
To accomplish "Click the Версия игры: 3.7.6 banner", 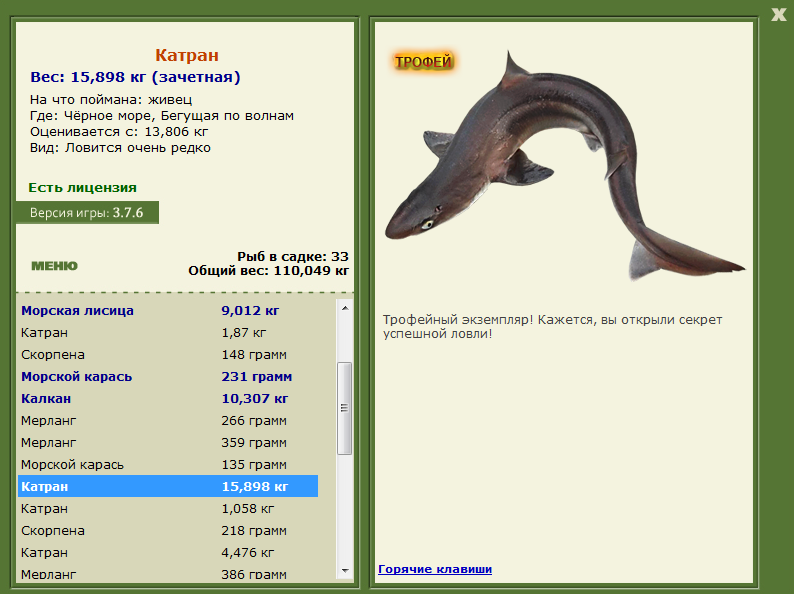I will coord(87,213).
